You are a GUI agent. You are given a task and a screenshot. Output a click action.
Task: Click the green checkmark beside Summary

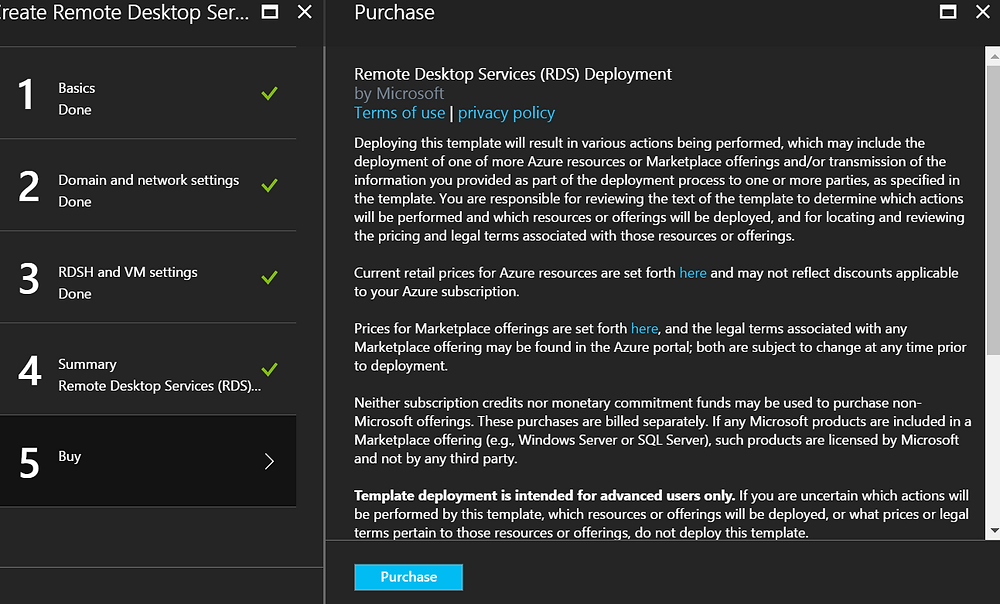coord(269,369)
